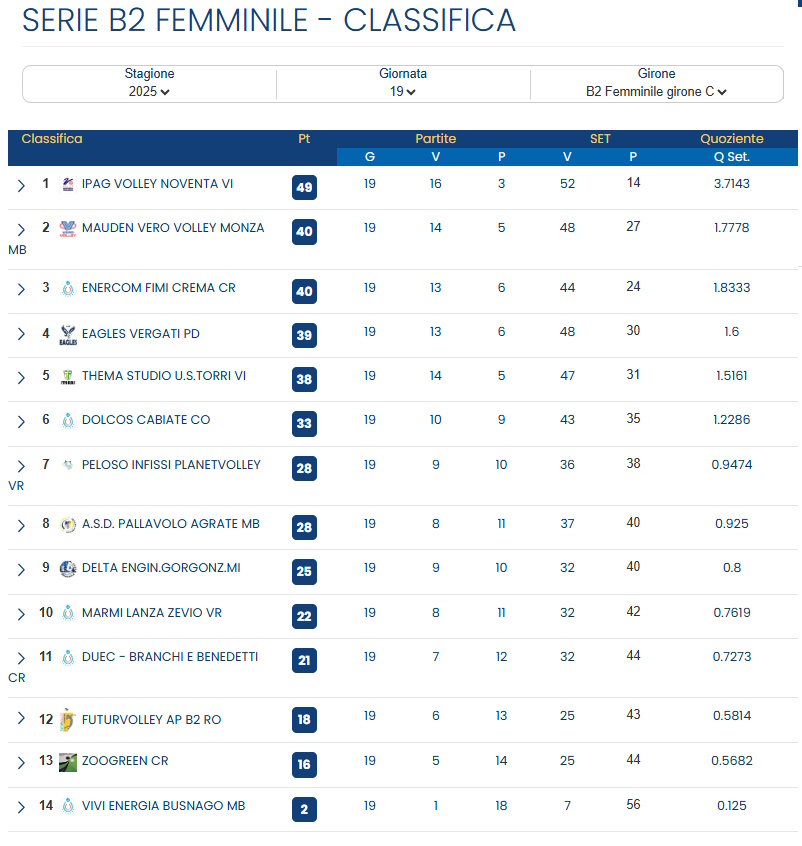This screenshot has width=802, height=846.
Task: Expand the Vivi Energia Busnago row
Action: point(21,807)
